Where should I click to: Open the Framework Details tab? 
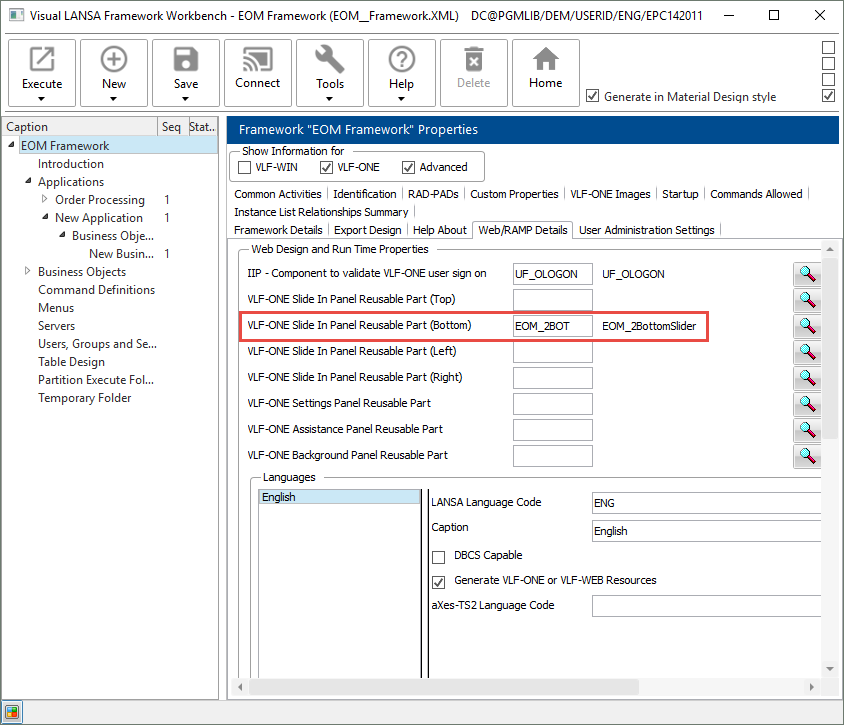278,230
